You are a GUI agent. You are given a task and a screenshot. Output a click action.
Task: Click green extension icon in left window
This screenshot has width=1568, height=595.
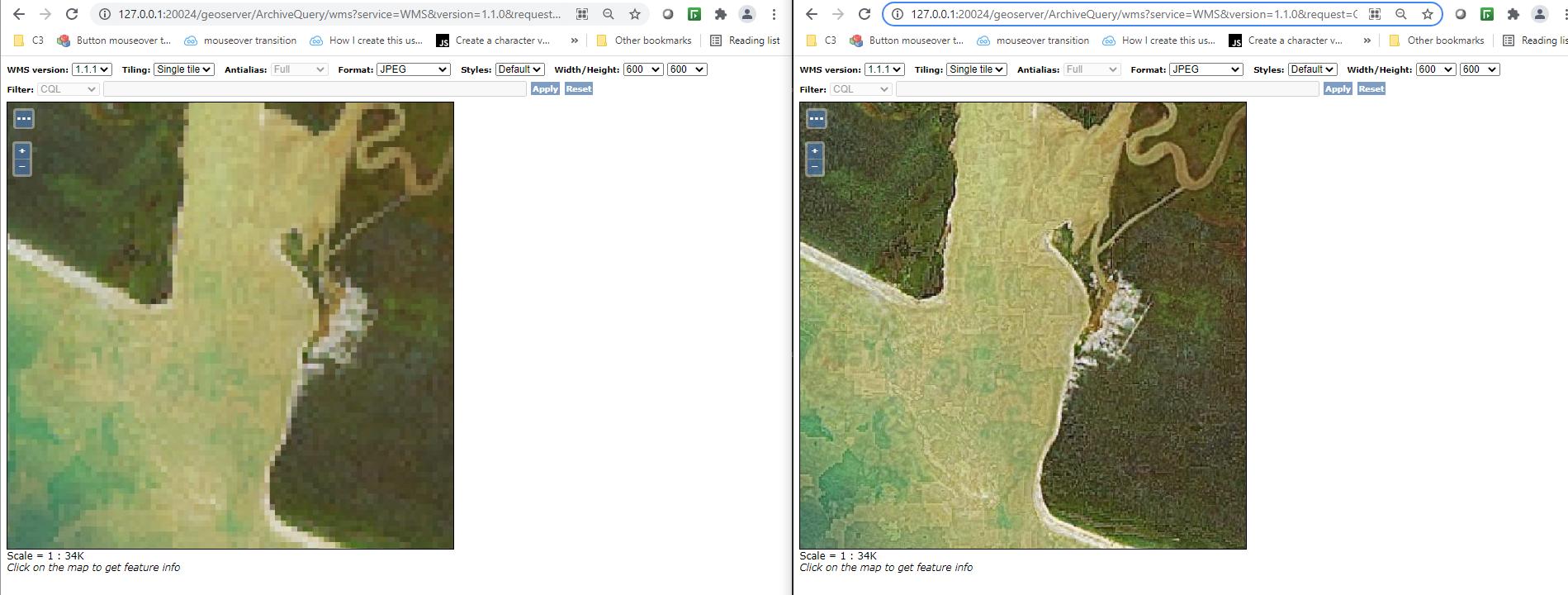694,14
